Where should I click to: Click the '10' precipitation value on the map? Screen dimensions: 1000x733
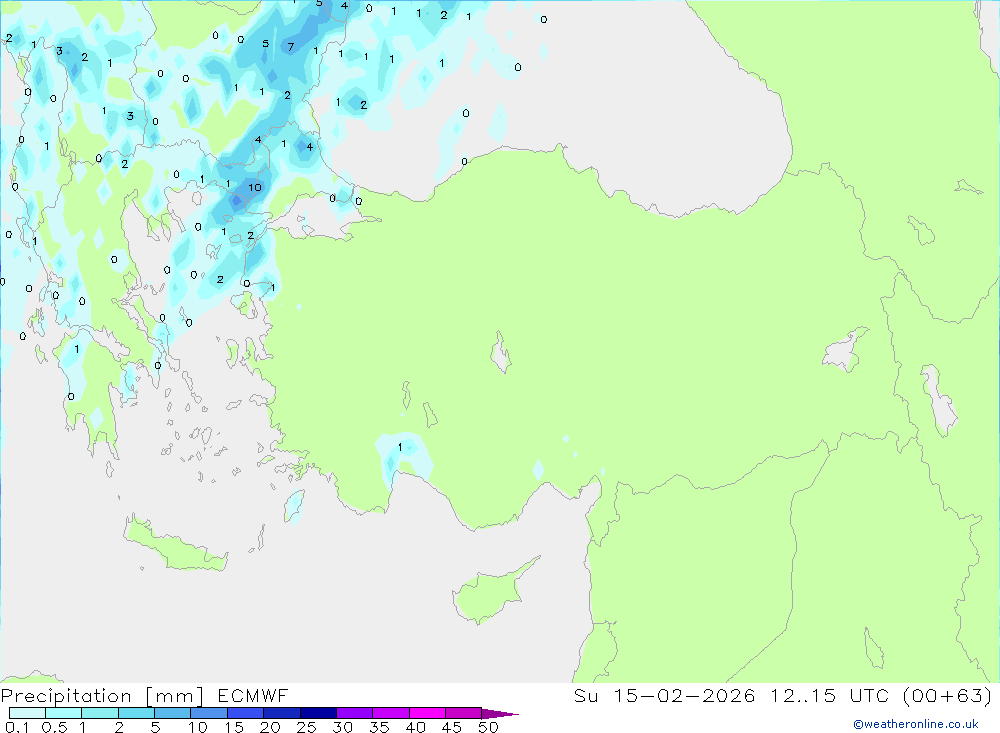[x=255, y=187]
